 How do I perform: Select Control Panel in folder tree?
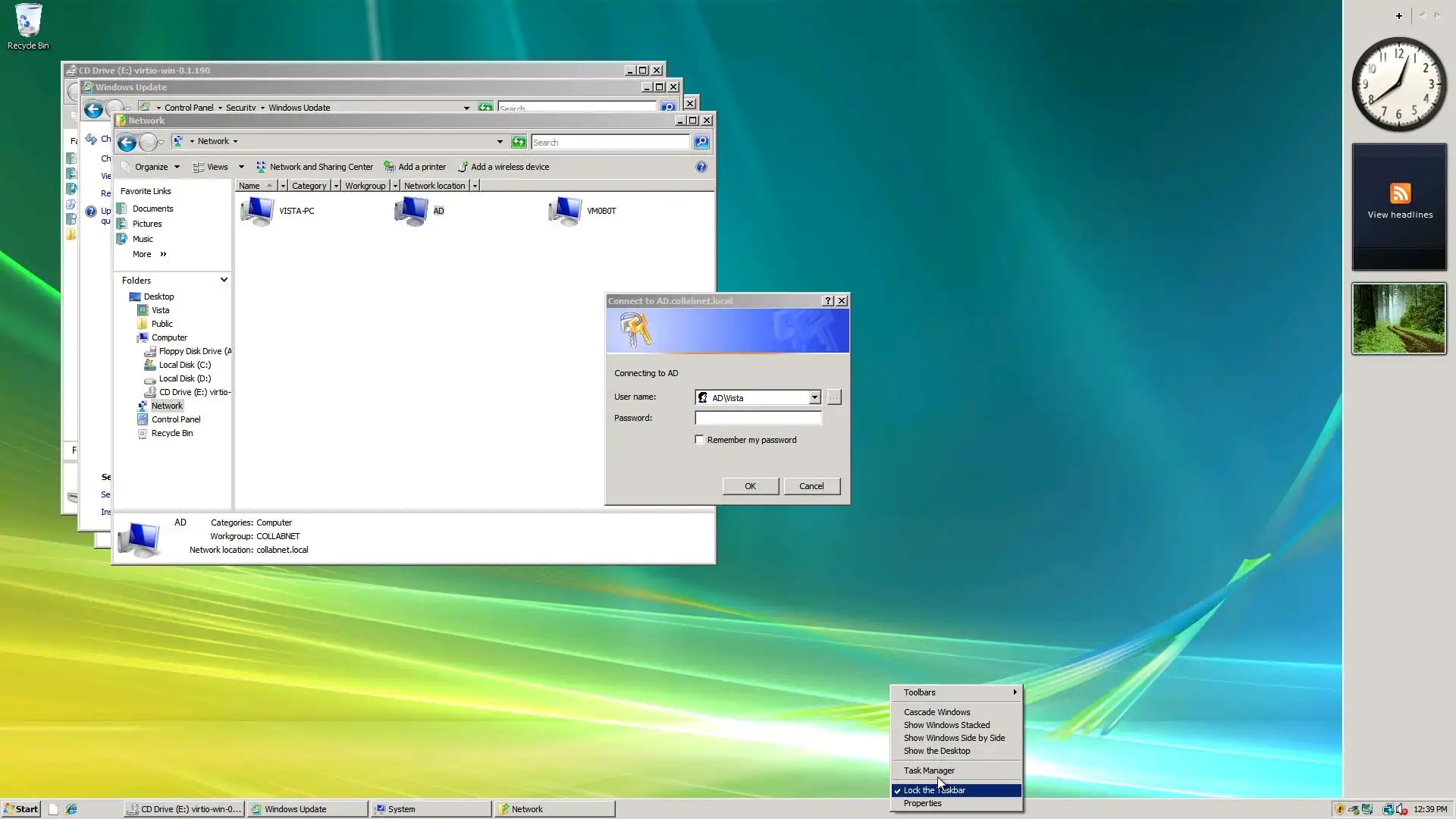[176, 419]
